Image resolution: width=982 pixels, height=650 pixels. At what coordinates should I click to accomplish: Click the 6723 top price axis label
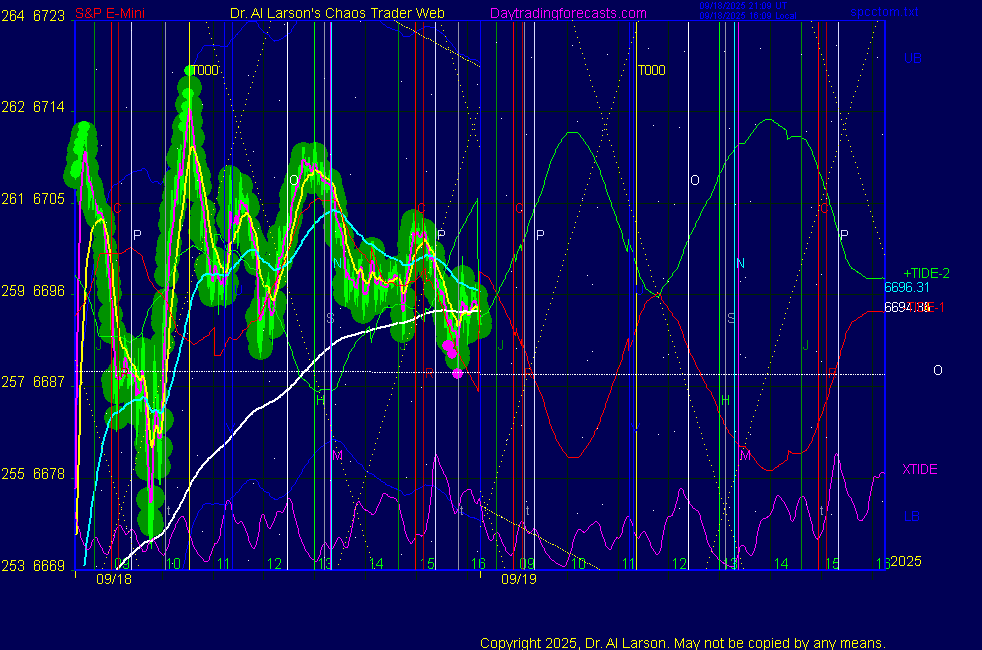(49, 13)
